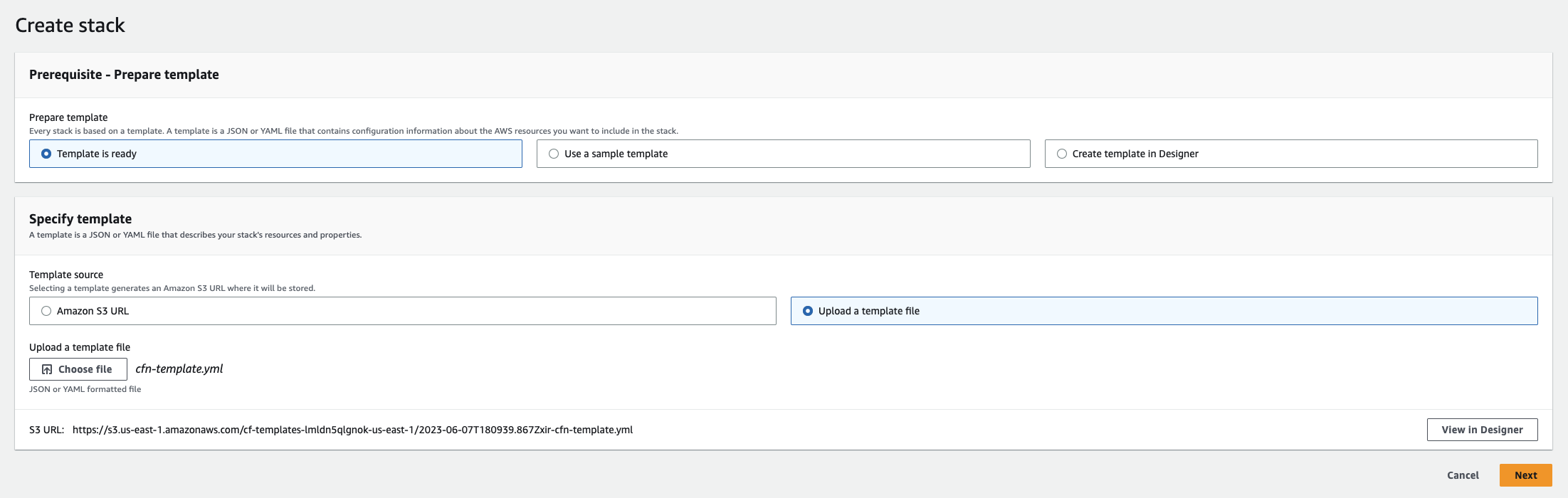Image resolution: width=1568 pixels, height=498 pixels.
Task: Select the "Upload a template file" radio option
Action: coord(808,311)
